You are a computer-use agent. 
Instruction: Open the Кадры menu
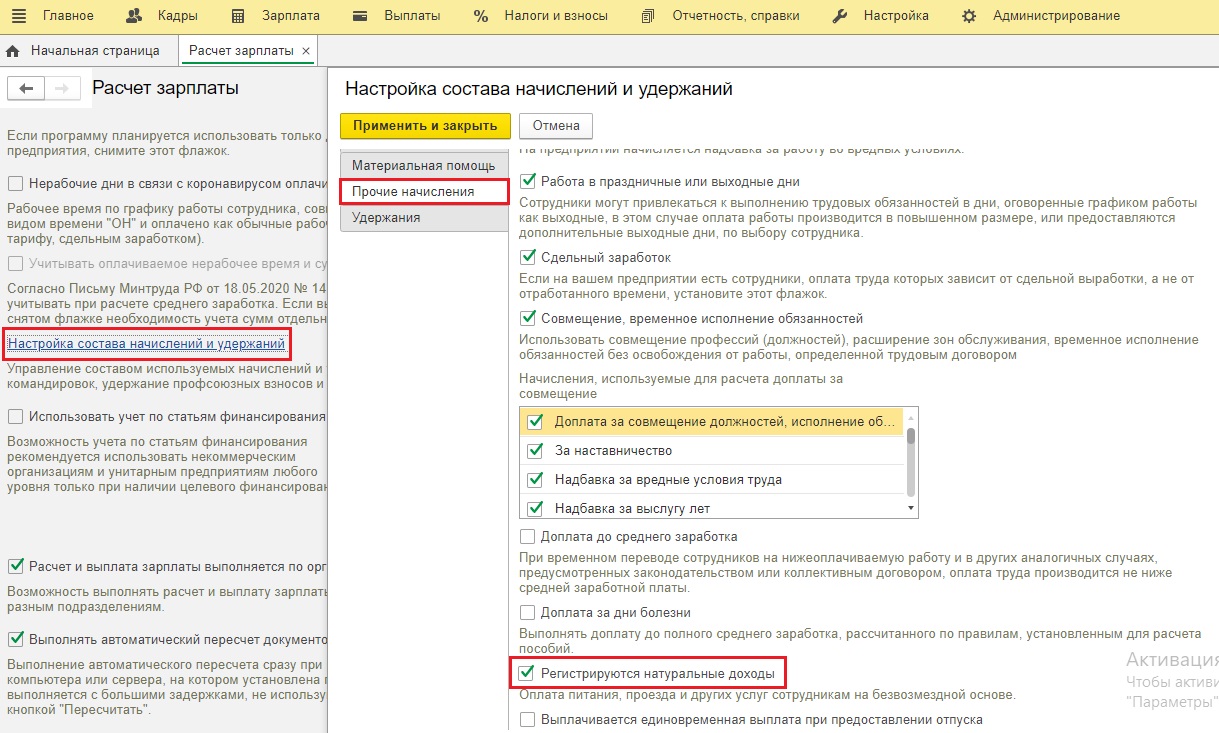177,16
